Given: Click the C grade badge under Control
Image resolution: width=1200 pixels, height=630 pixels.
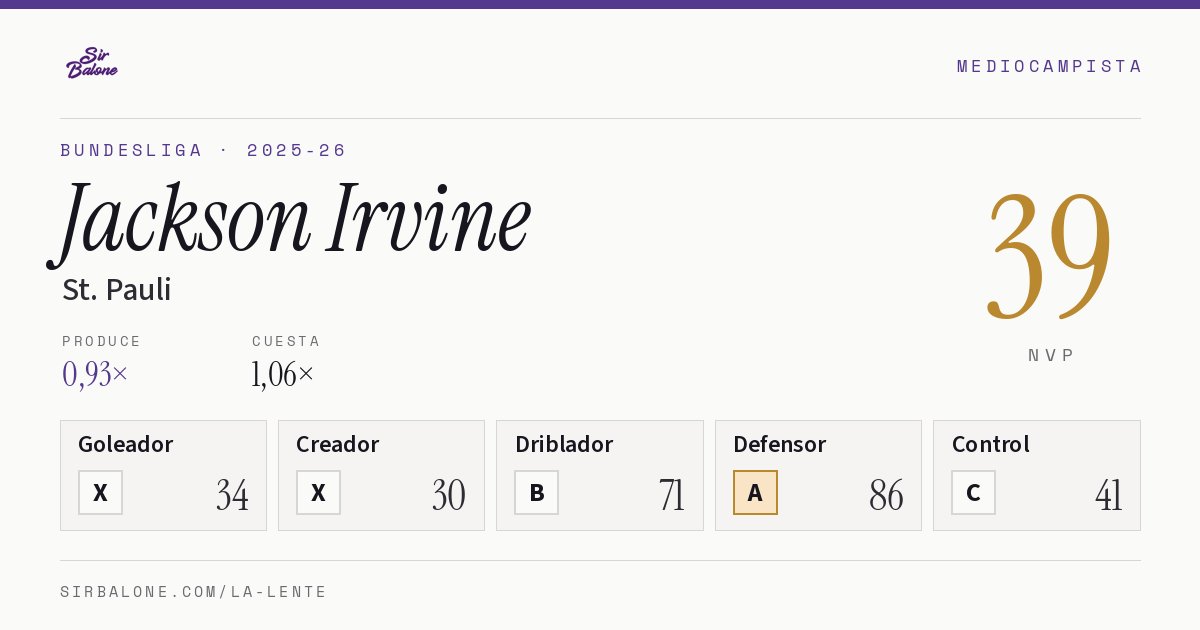Looking at the screenshot, I should pyautogui.click(x=973, y=493).
